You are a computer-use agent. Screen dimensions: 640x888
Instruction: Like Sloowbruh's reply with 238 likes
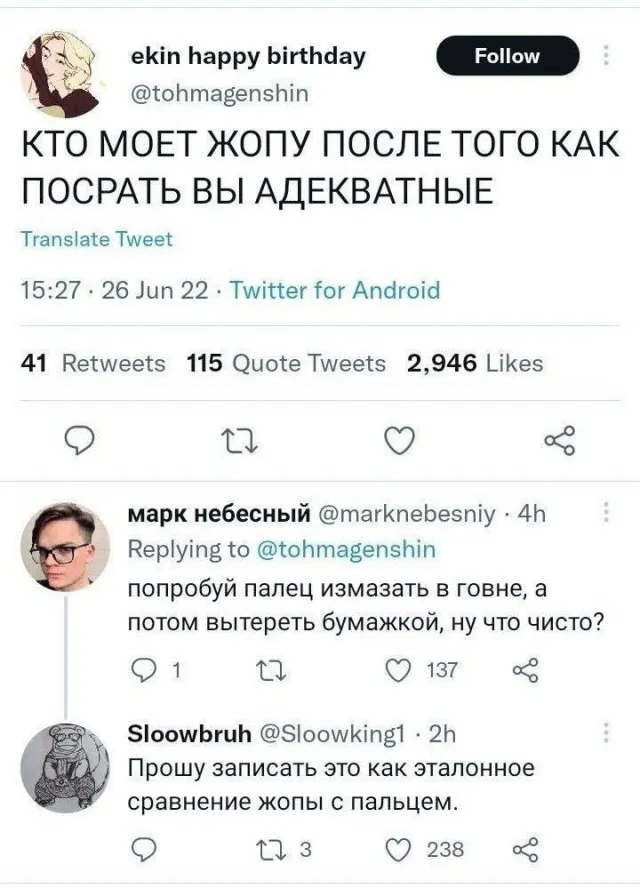[x=399, y=849]
